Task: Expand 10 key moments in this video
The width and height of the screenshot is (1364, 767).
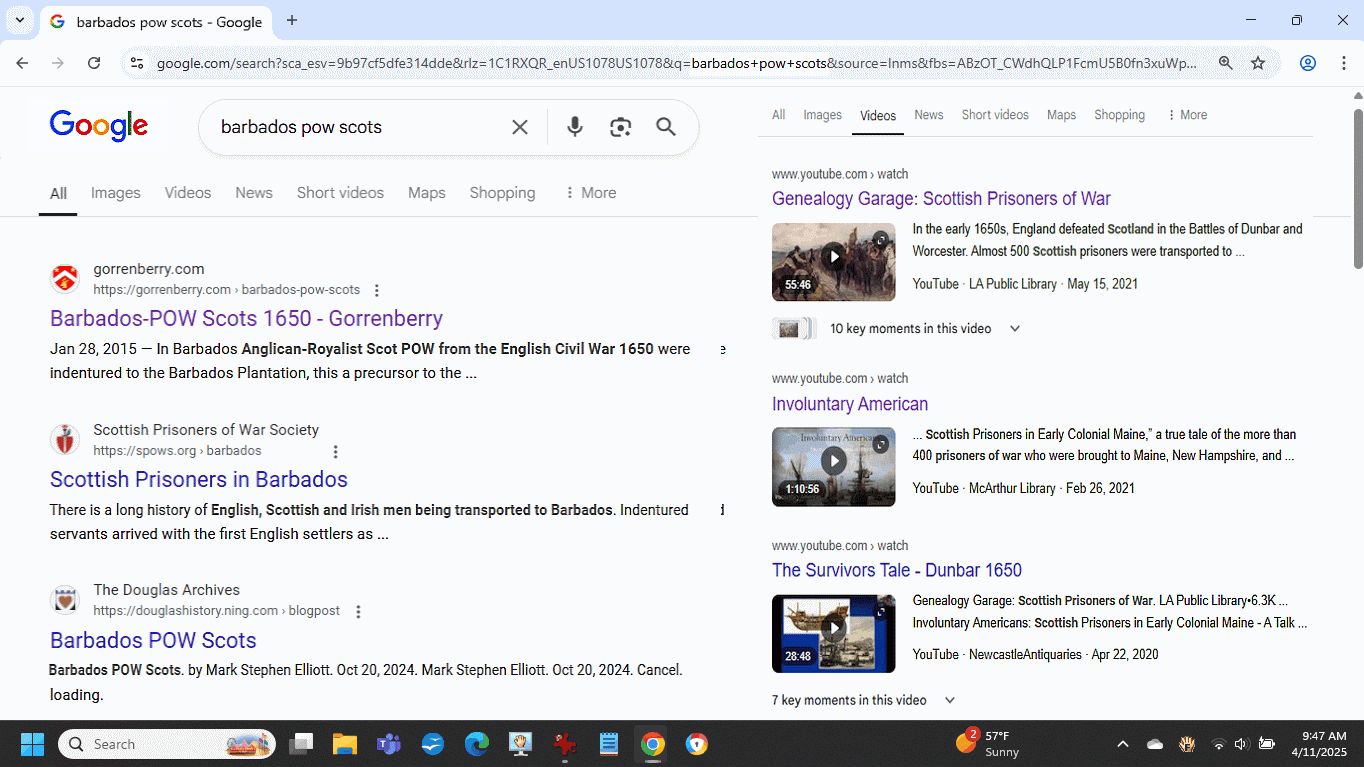Action: (x=1014, y=329)
